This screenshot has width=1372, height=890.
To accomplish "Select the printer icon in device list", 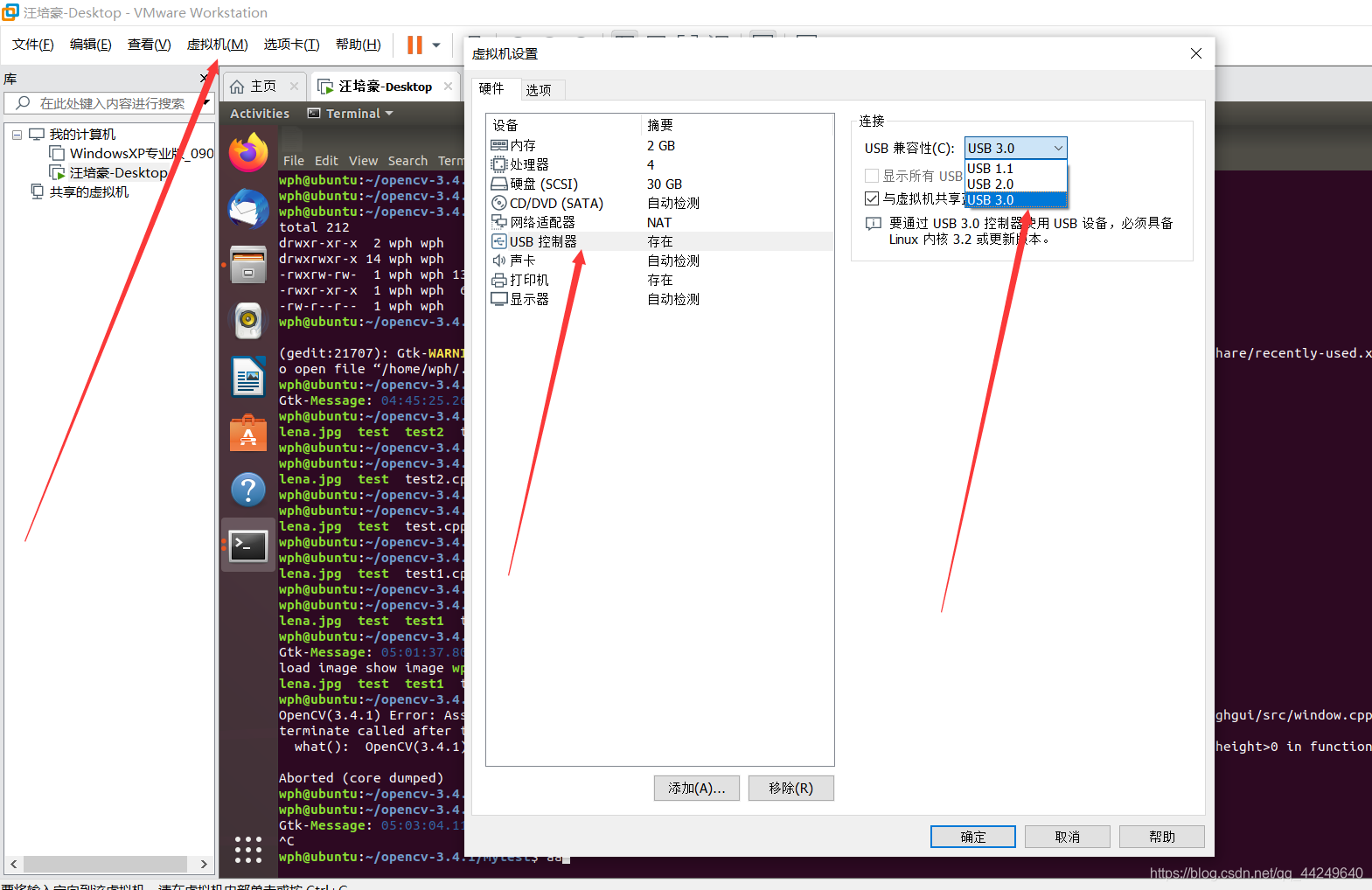I will coord(498,280).
